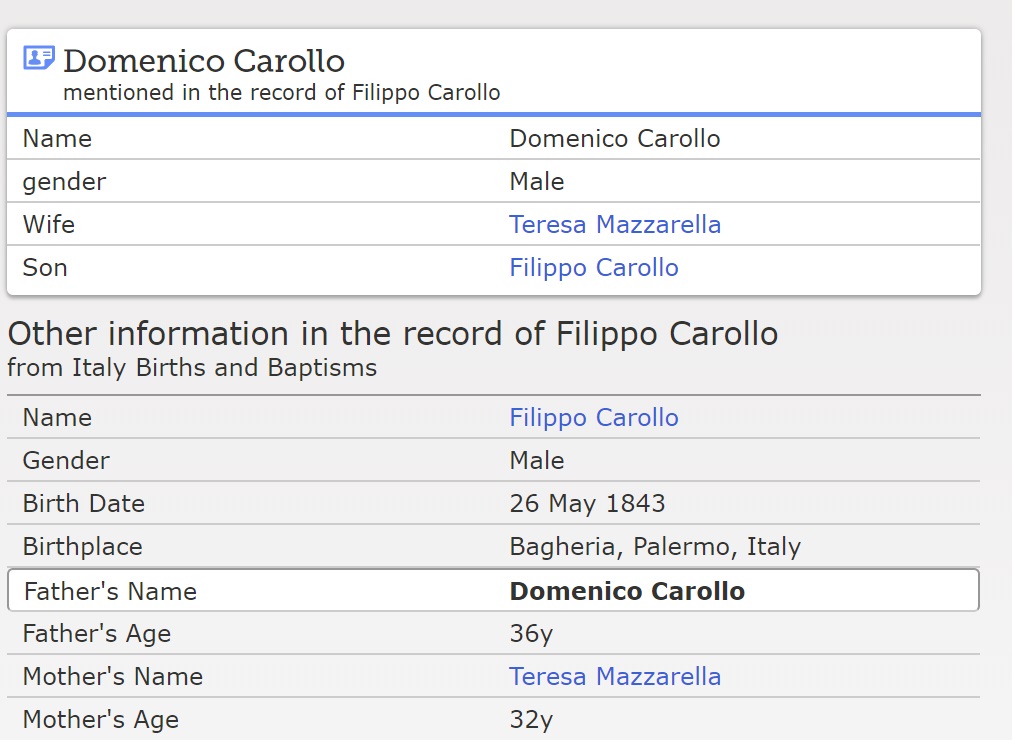Select Domenico Carollo value in top Name row

(614, 139)
